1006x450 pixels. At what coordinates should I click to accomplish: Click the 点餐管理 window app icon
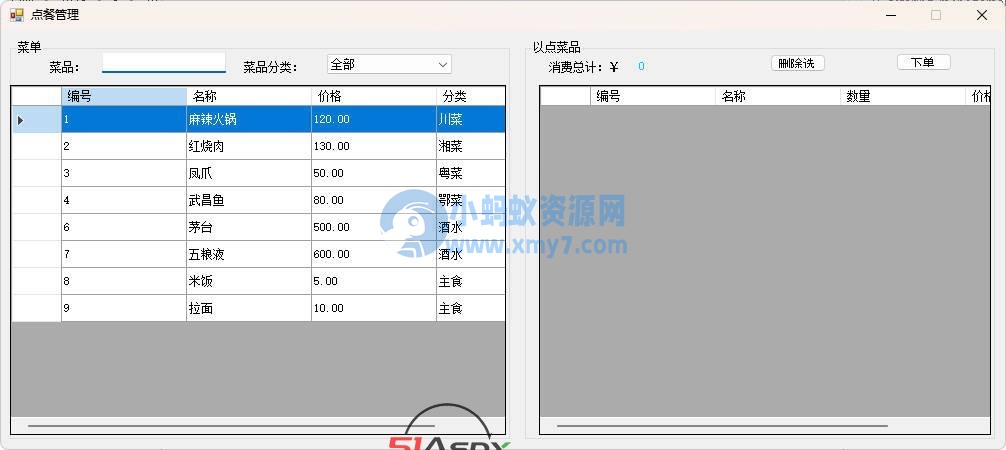pyautogui.click(x=17, y=15)
